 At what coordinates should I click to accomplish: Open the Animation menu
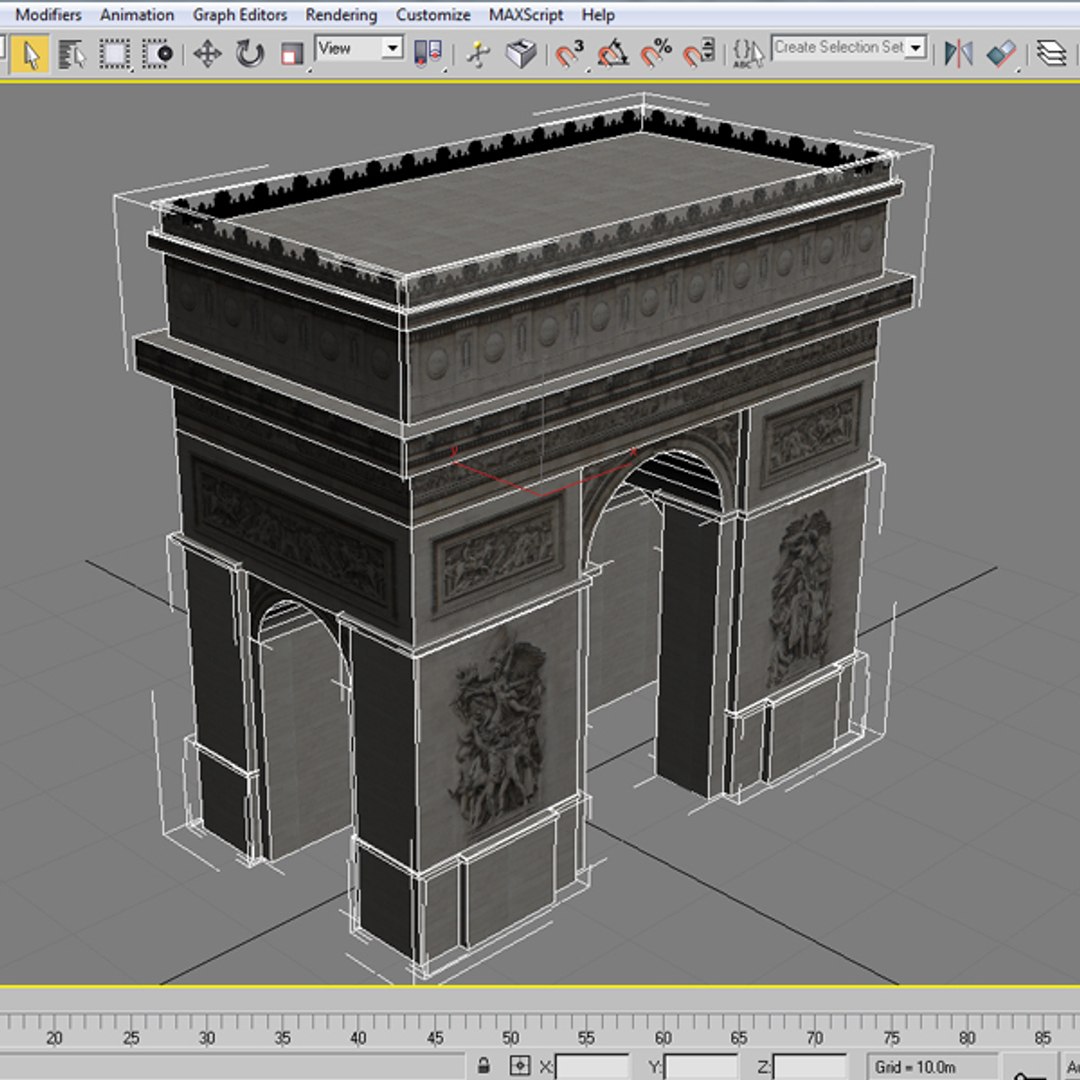point(137,14)
